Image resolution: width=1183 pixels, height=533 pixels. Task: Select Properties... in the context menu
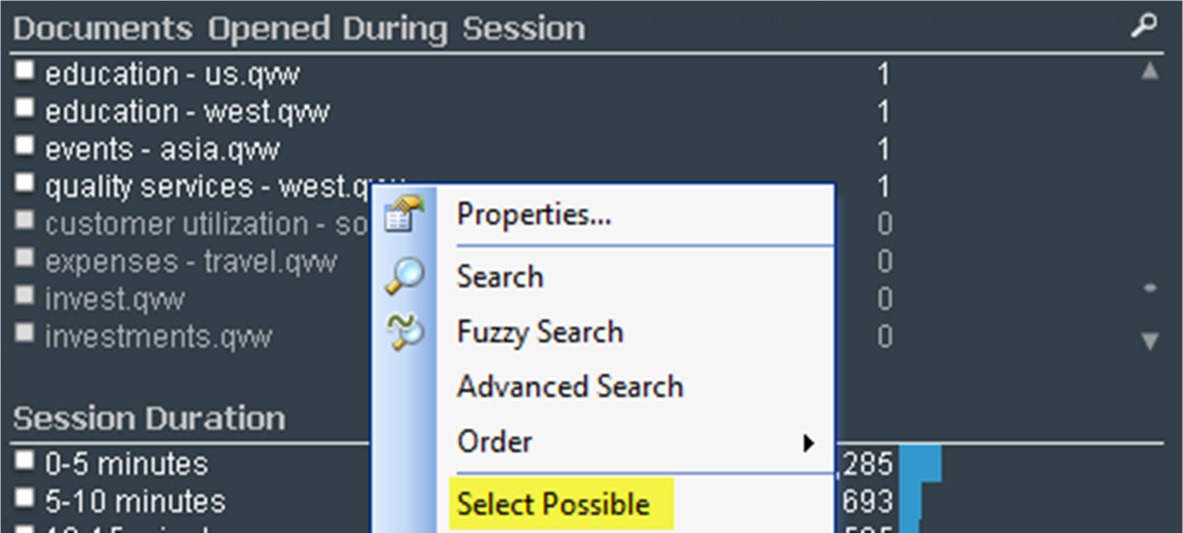coord(534,215)
